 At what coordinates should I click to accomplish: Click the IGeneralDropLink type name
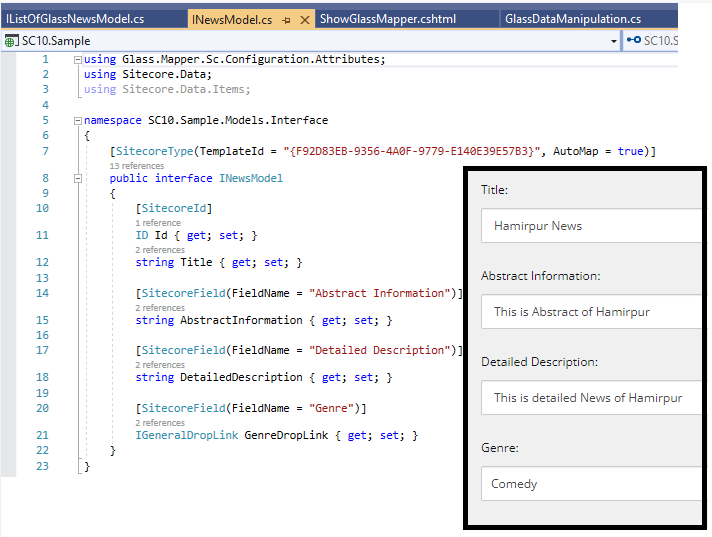(x=187, y=435)
